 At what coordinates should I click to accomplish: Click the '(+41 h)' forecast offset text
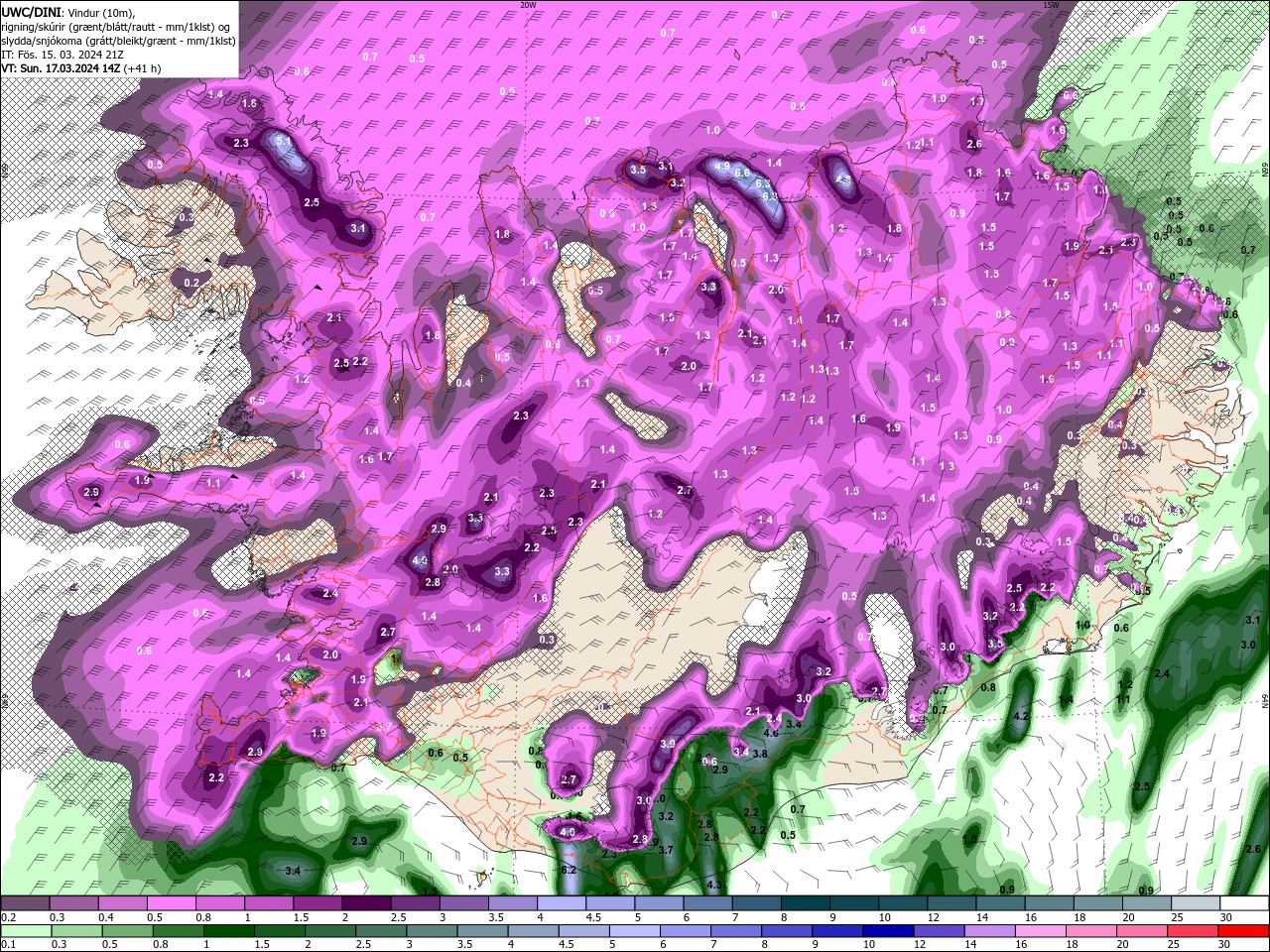pyautogui.click(x=142, y=68)
